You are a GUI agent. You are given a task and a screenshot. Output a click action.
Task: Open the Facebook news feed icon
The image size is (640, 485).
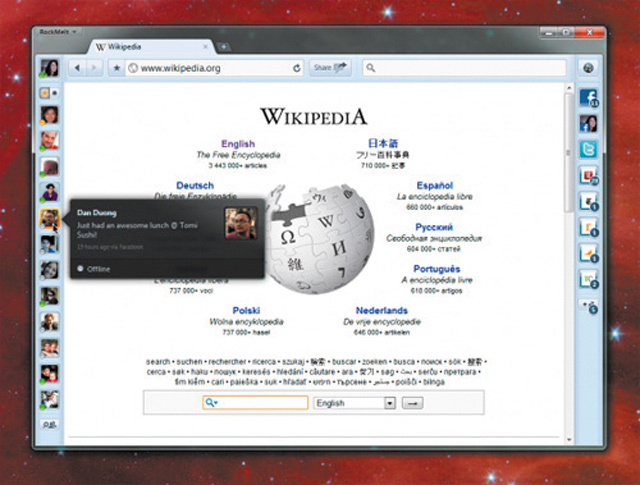click(x=588, y=98)
